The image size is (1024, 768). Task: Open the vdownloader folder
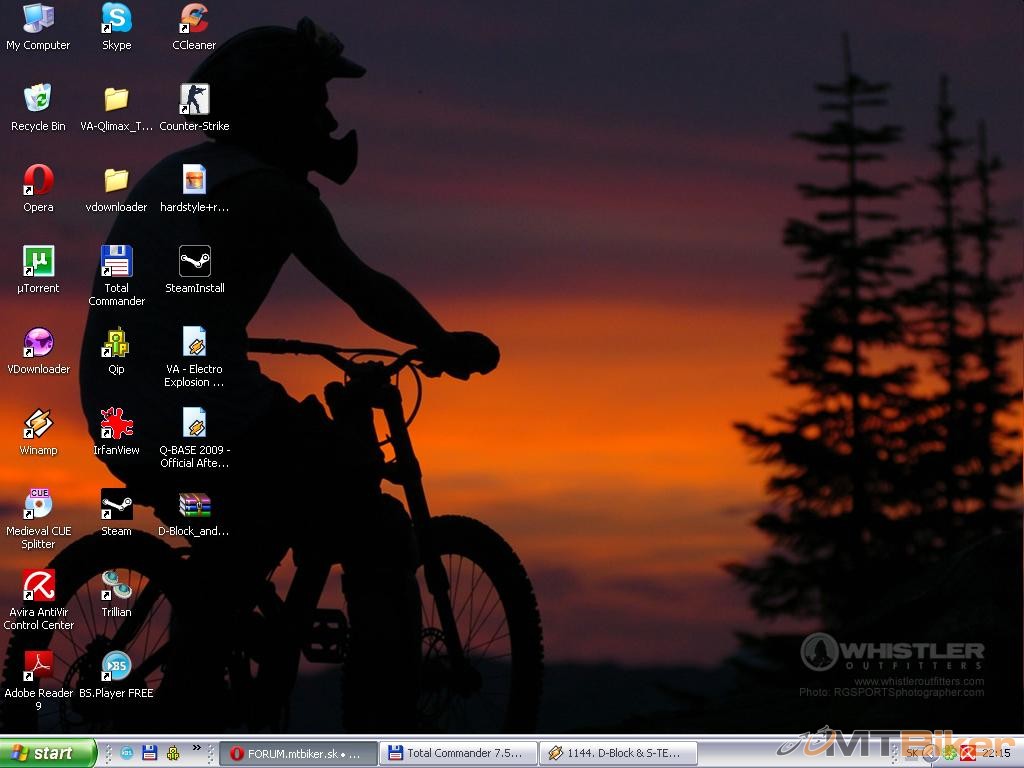[116, 180]
